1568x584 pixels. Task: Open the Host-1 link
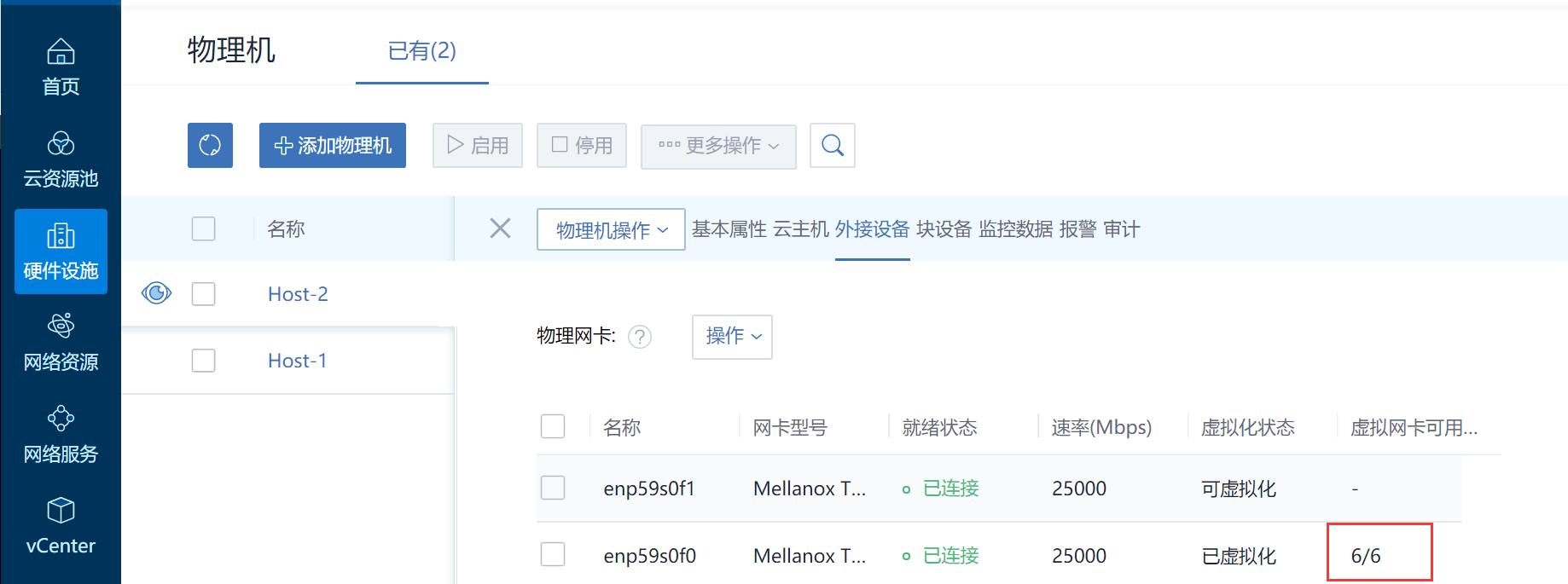point(297,361)
